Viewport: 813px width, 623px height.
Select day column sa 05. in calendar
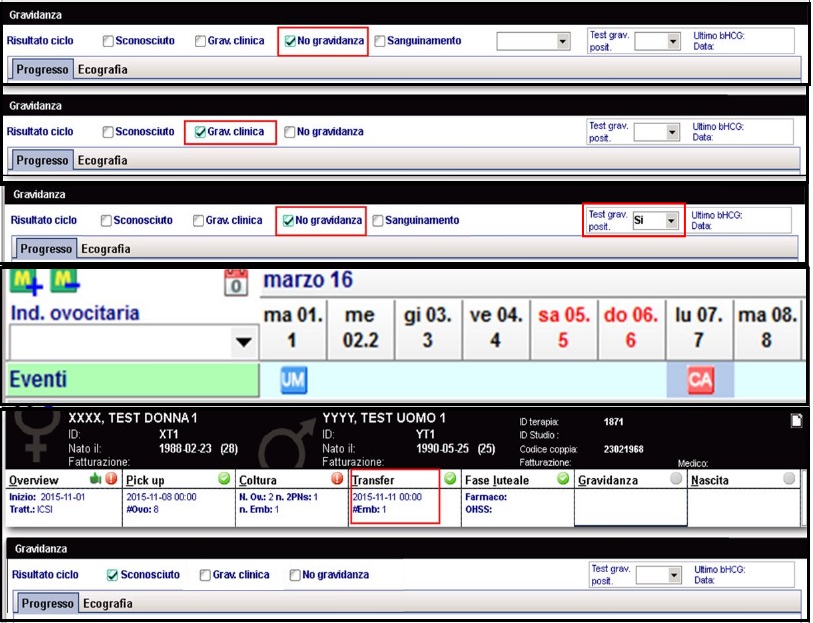pyautogui.click(x=564, y=328)
